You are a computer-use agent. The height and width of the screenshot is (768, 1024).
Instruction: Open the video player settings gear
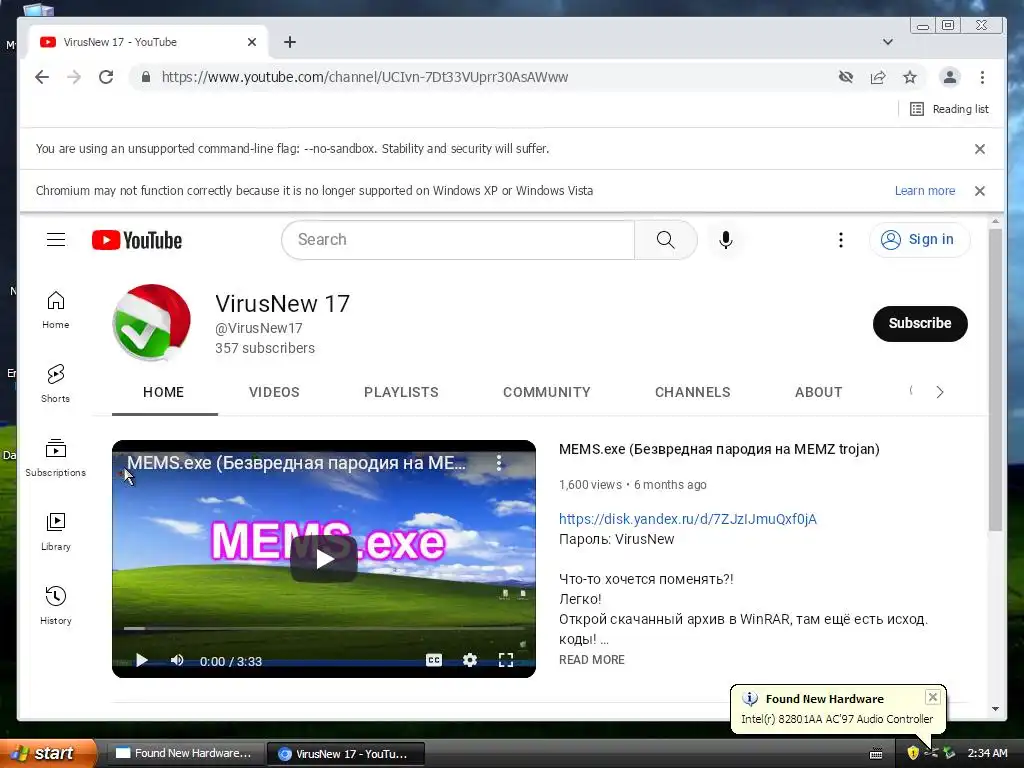[x=470, y=660]
